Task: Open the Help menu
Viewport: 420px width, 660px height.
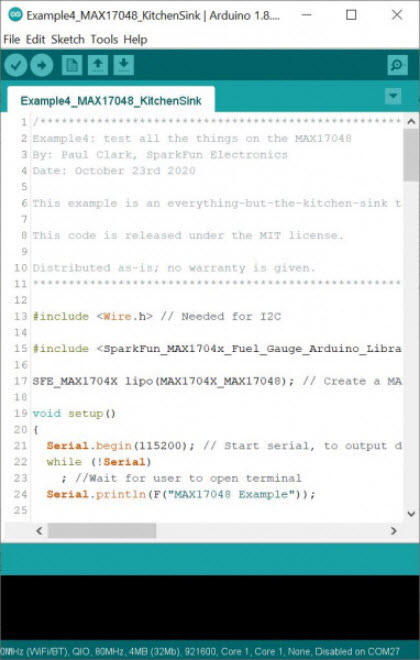Action: pyautogui.click(x=135, y=40)
